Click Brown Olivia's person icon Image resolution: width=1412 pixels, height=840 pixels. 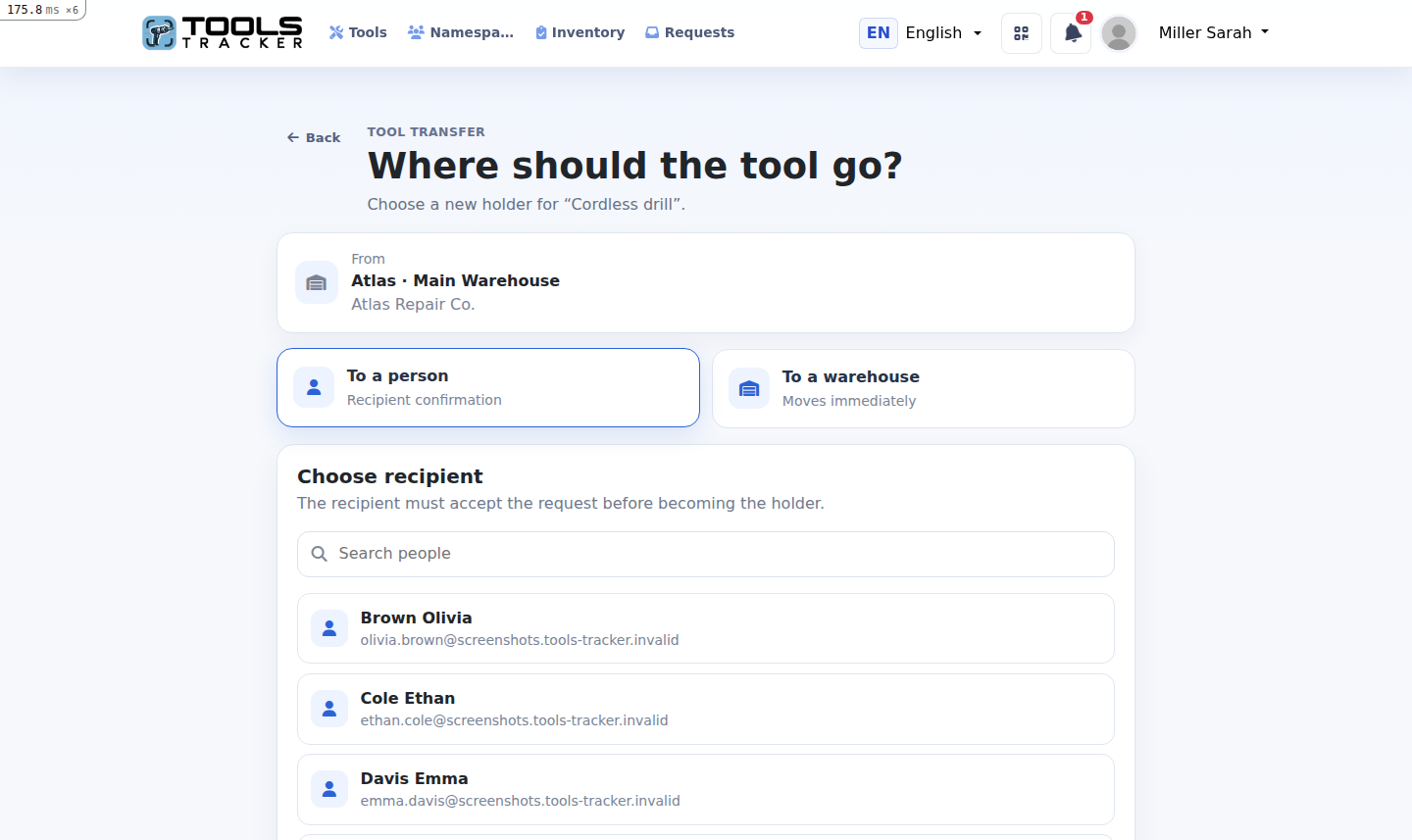coord(329,628)
